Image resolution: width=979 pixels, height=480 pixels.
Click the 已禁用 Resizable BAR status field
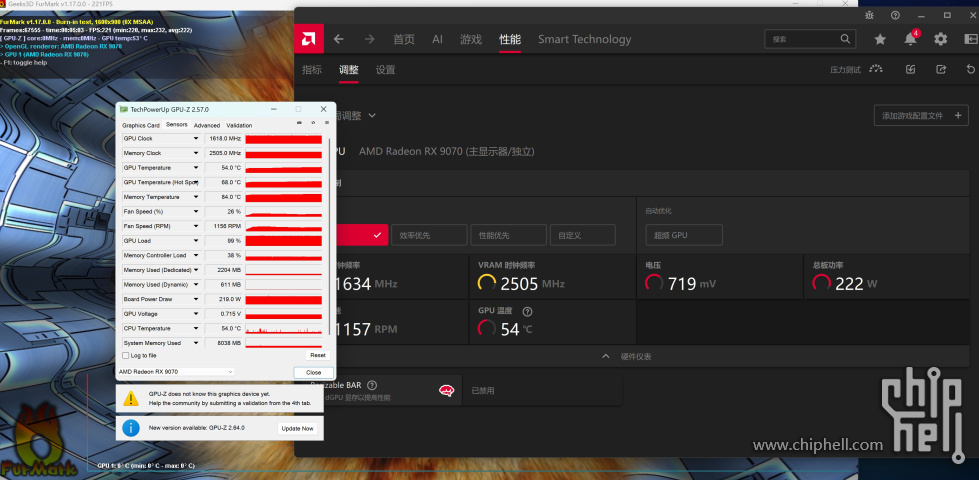click(x=542, y=391)
